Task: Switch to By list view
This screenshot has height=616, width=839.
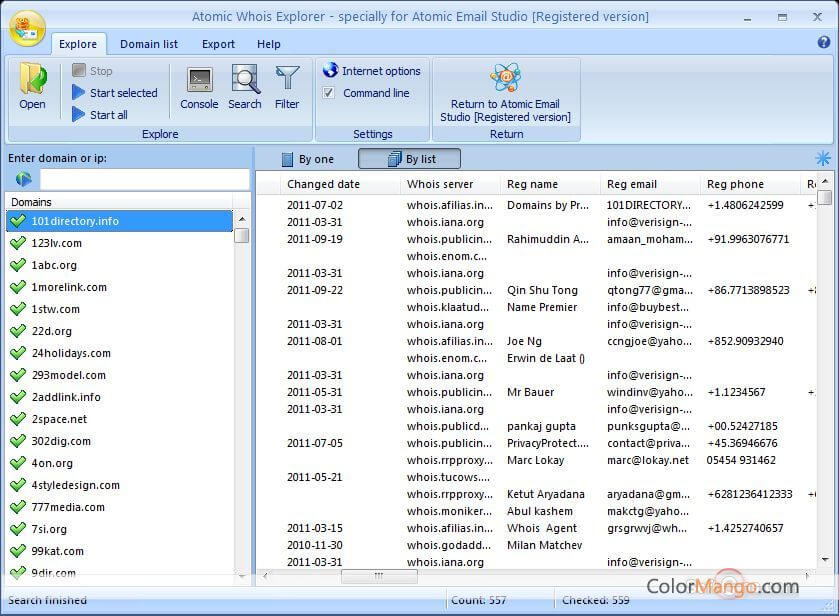Action: pyautogui.click(x=409, y=159)
